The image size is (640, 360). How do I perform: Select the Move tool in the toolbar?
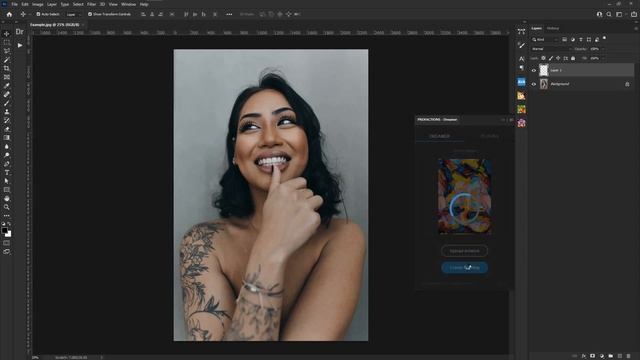tap(7, 34)
